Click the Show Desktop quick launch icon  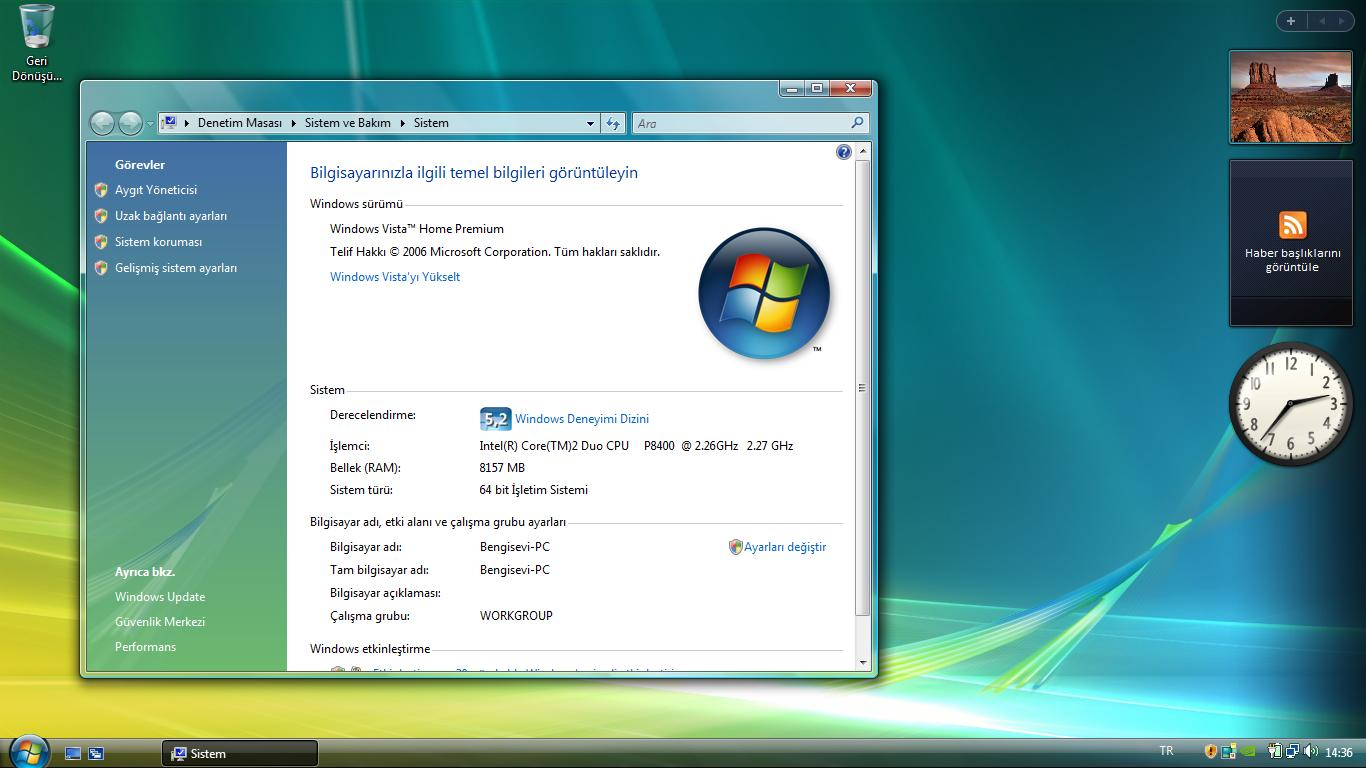pyautogui.click(x=73, y=754)
